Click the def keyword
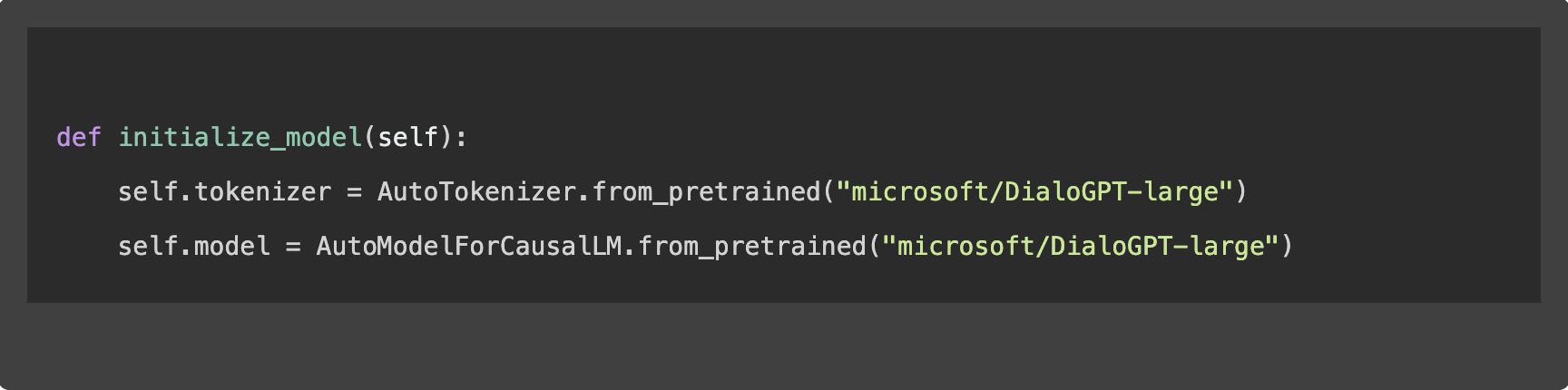This screenshot has height=390, width=1568. [x=78, y=137]
